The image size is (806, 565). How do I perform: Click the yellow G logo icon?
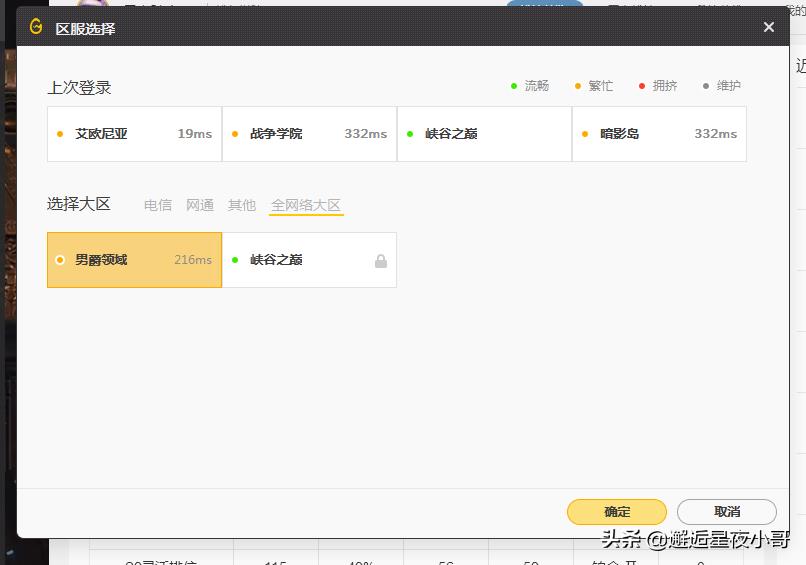[37, 27]
